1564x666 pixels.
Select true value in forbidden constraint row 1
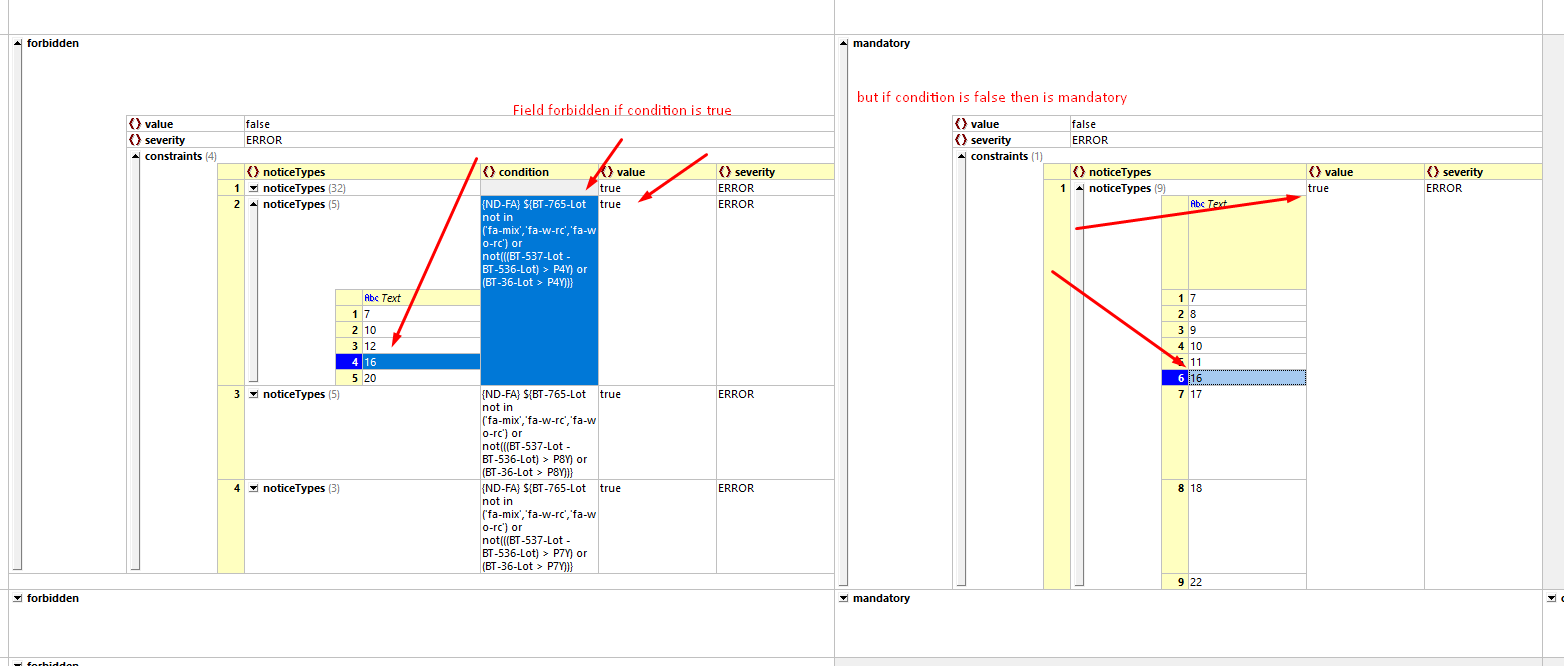tap(657, 188)
